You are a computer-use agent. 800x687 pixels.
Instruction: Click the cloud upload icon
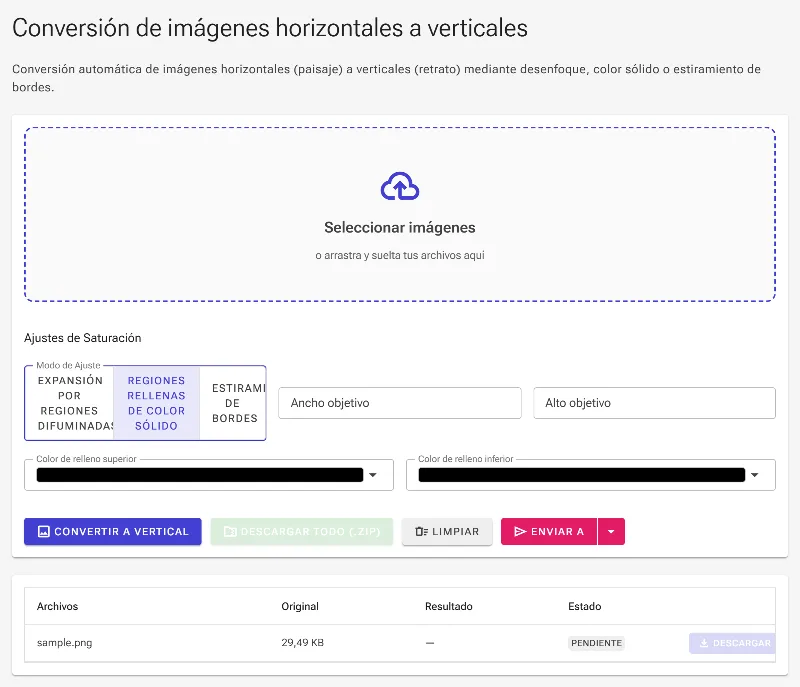click(399, 187)
